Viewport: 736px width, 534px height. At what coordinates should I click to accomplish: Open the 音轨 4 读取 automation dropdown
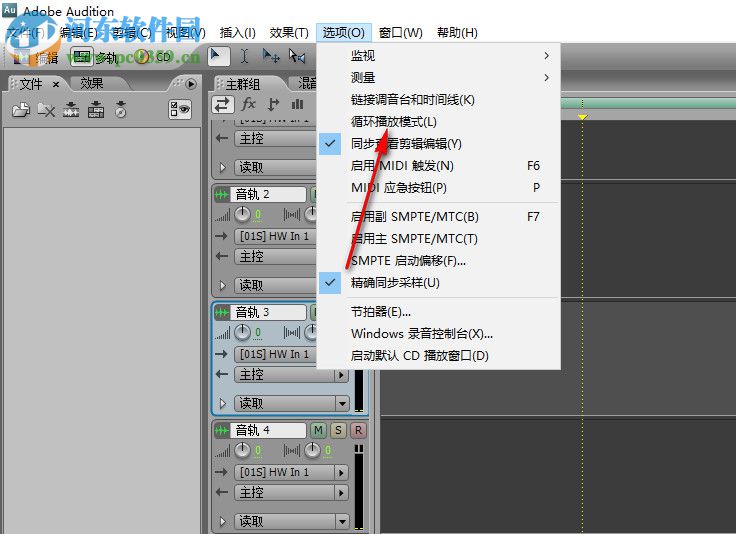(291, 521)
